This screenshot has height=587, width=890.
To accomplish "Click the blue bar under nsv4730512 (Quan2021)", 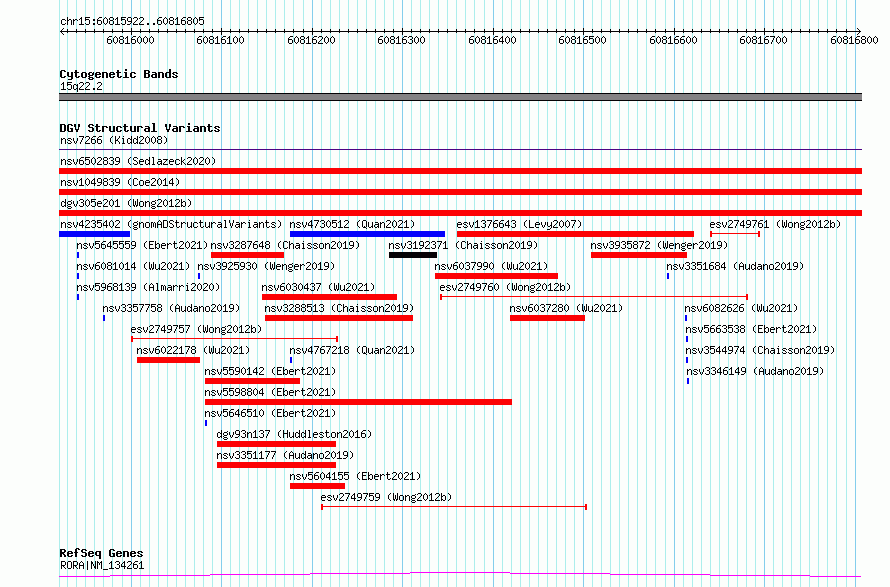I will coord(367,234).
